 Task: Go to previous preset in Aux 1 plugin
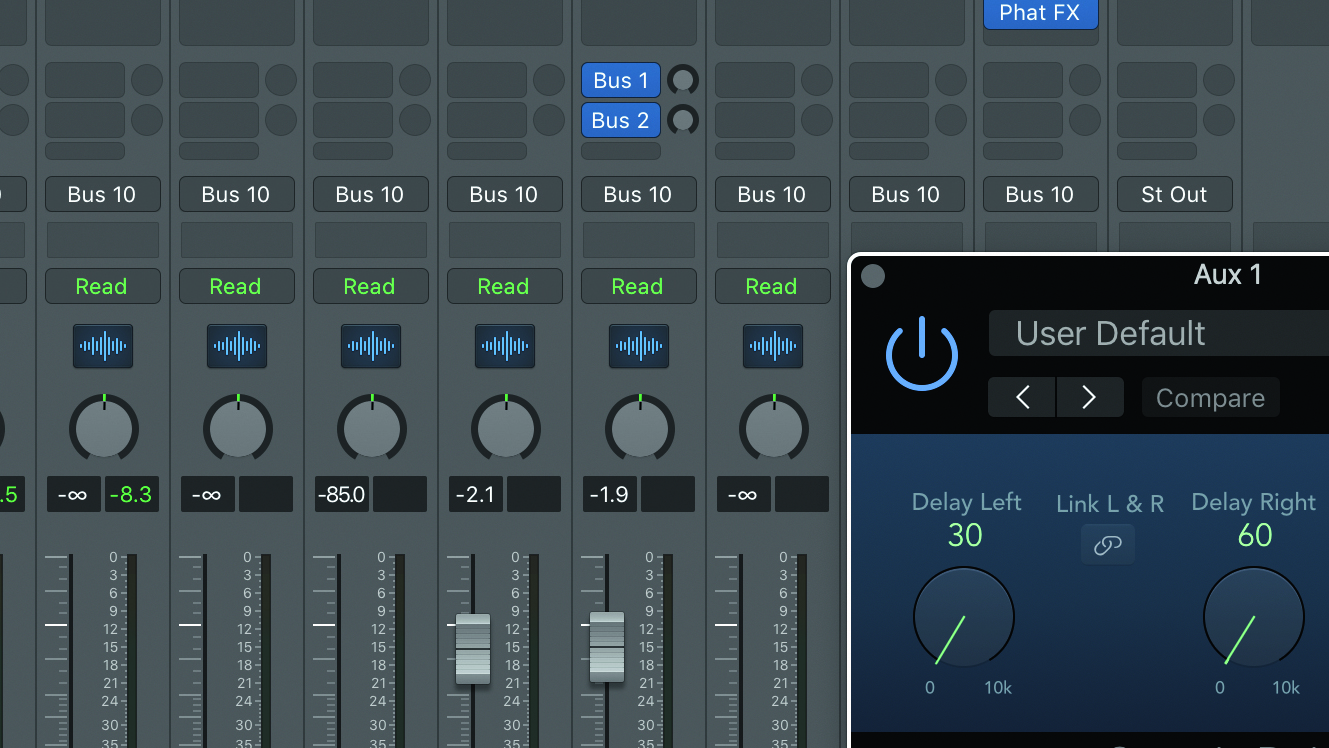1021,398
